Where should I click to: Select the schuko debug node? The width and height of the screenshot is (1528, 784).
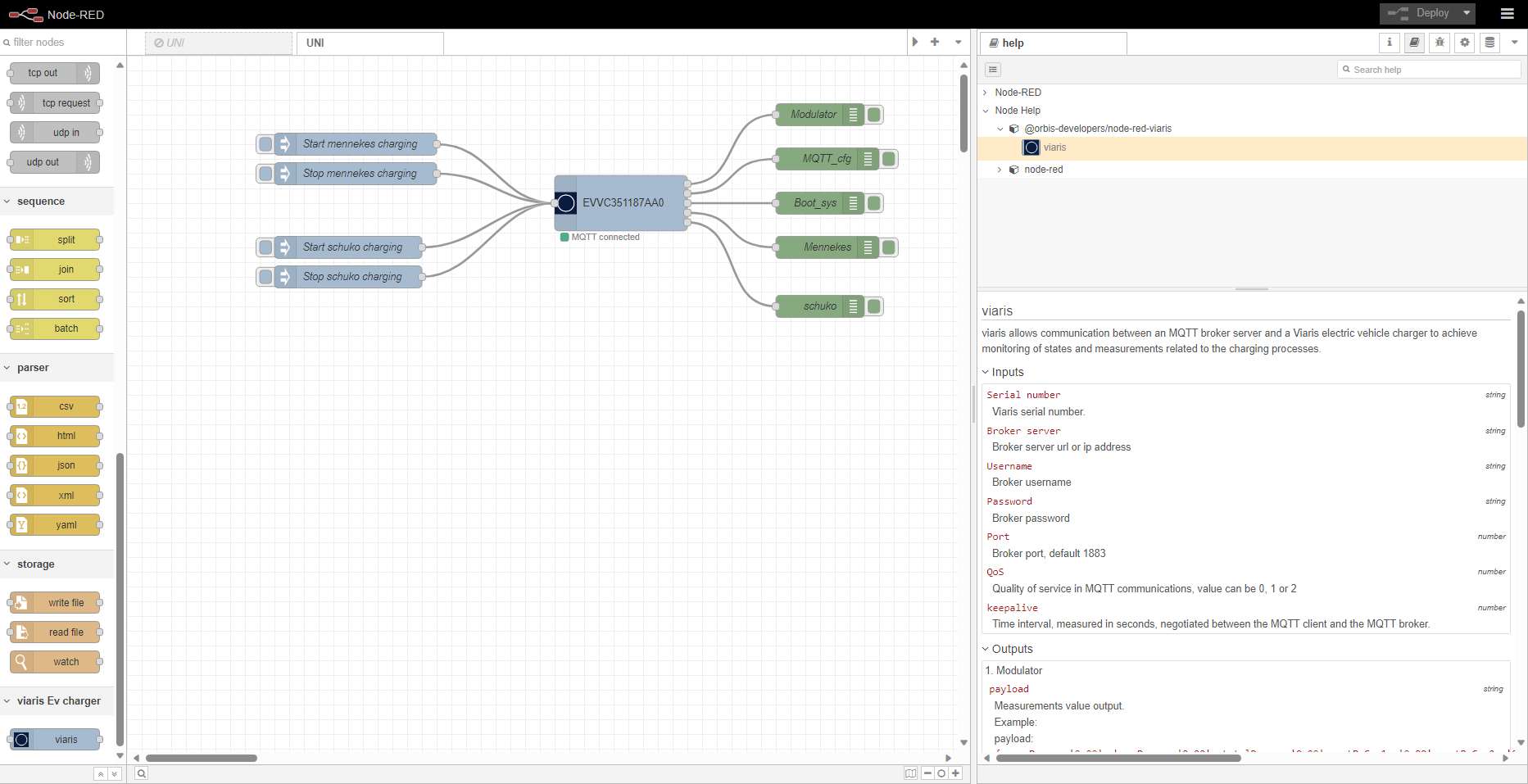pyautogui.click(x=819, y=306)
